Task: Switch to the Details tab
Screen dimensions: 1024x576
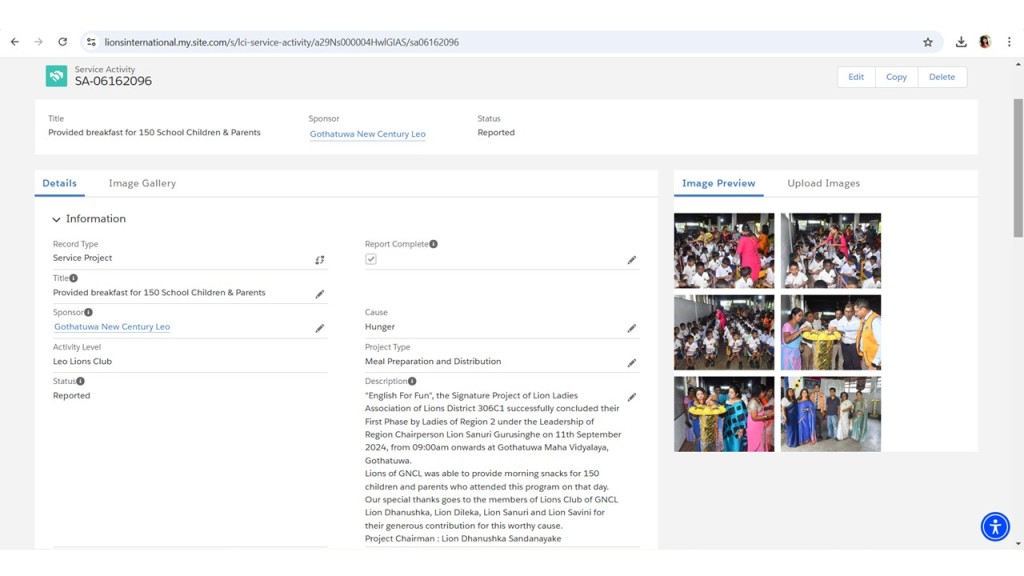Action: click(x=59, y=184)
